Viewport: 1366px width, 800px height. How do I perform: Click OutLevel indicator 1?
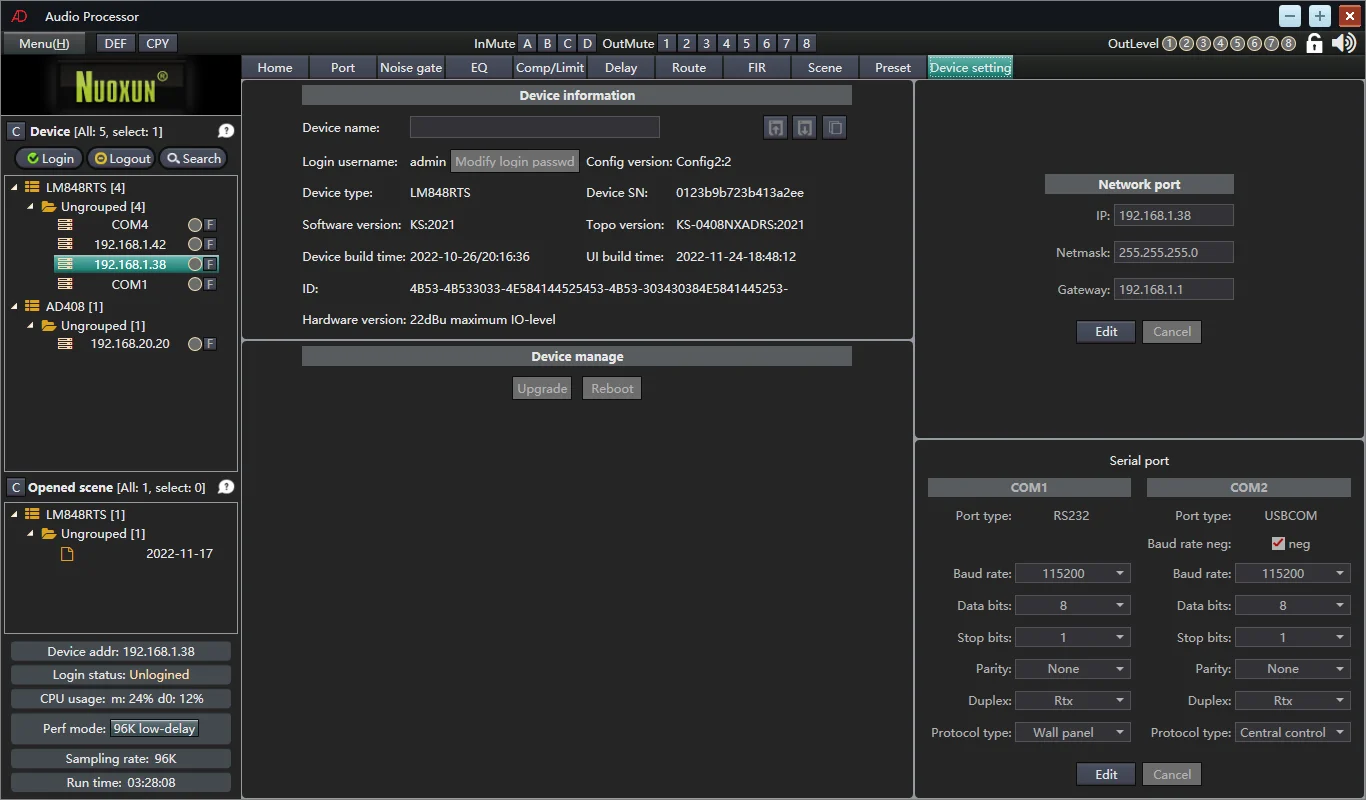click(x=1169, y=43)
